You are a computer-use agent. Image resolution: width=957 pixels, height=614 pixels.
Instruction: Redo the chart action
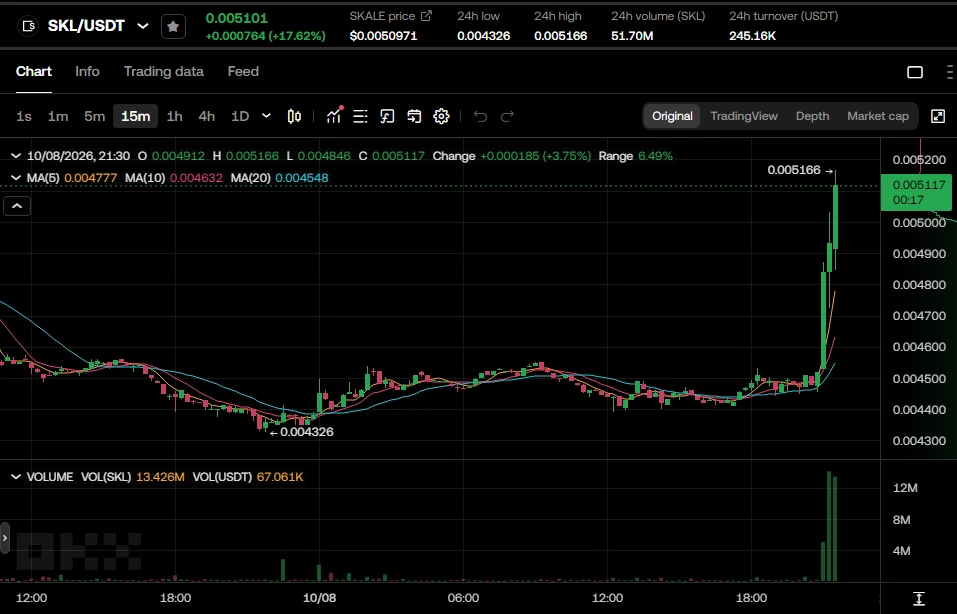pos(507,116)
